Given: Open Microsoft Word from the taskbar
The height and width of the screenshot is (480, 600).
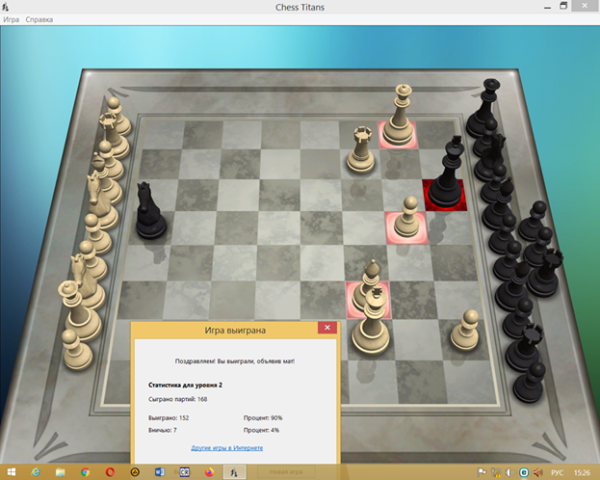Looking at the screenshot, I should (160, 470).
